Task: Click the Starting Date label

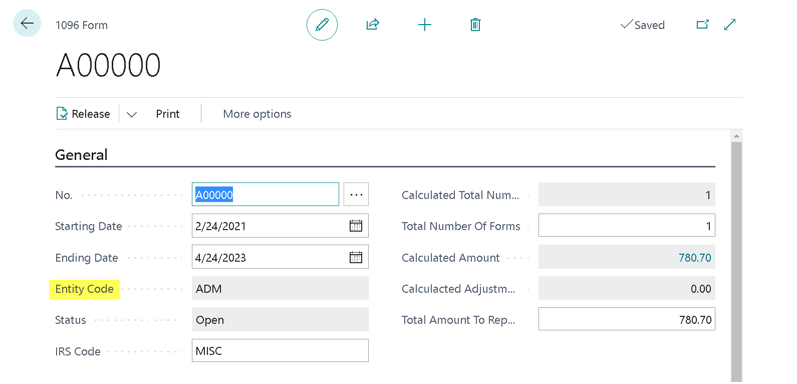Action: (88, 226)
